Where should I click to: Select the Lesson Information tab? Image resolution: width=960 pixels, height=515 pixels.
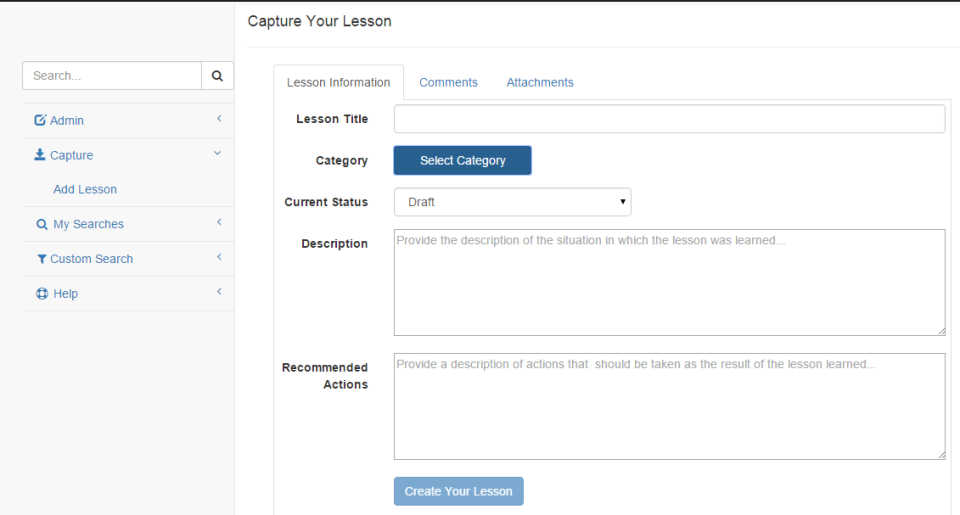click(x=338, y=83)
